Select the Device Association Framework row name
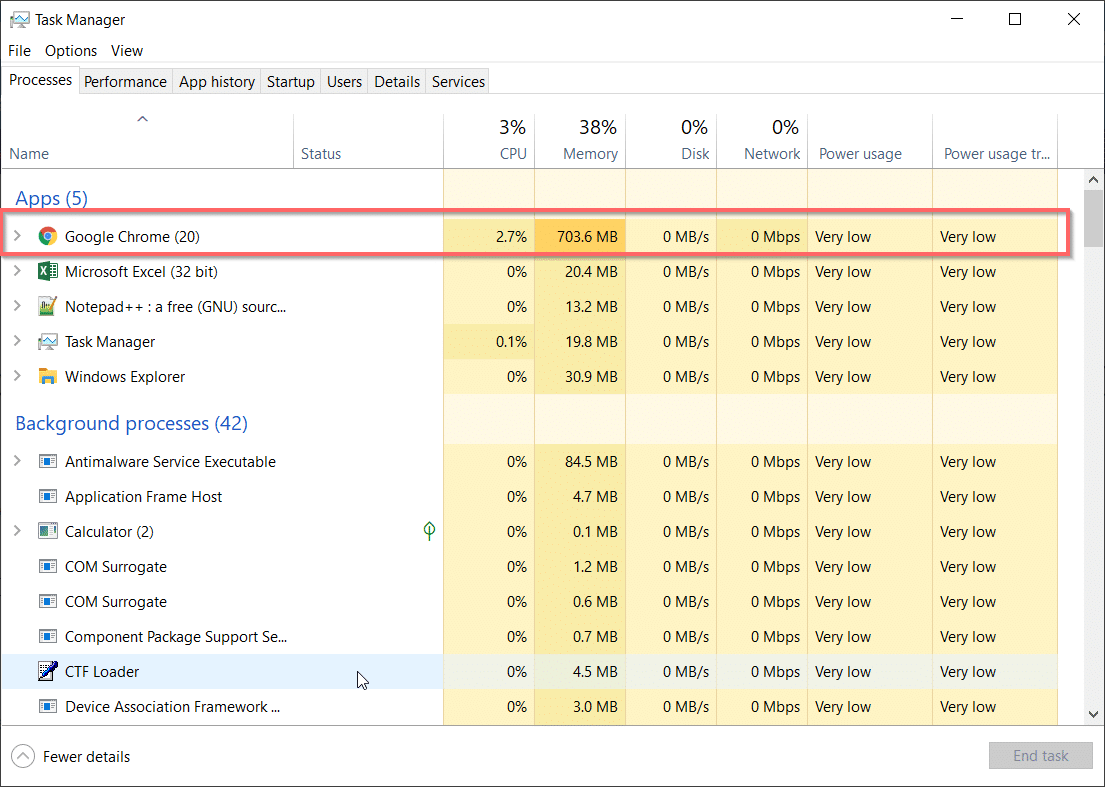 click(173, 707)
